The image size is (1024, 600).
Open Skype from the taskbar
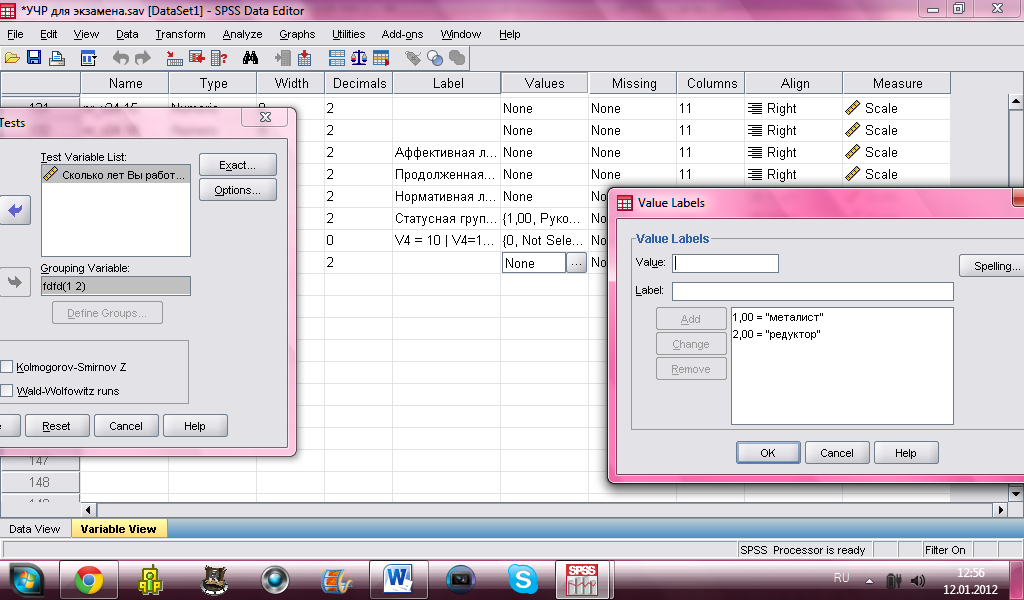522,579
